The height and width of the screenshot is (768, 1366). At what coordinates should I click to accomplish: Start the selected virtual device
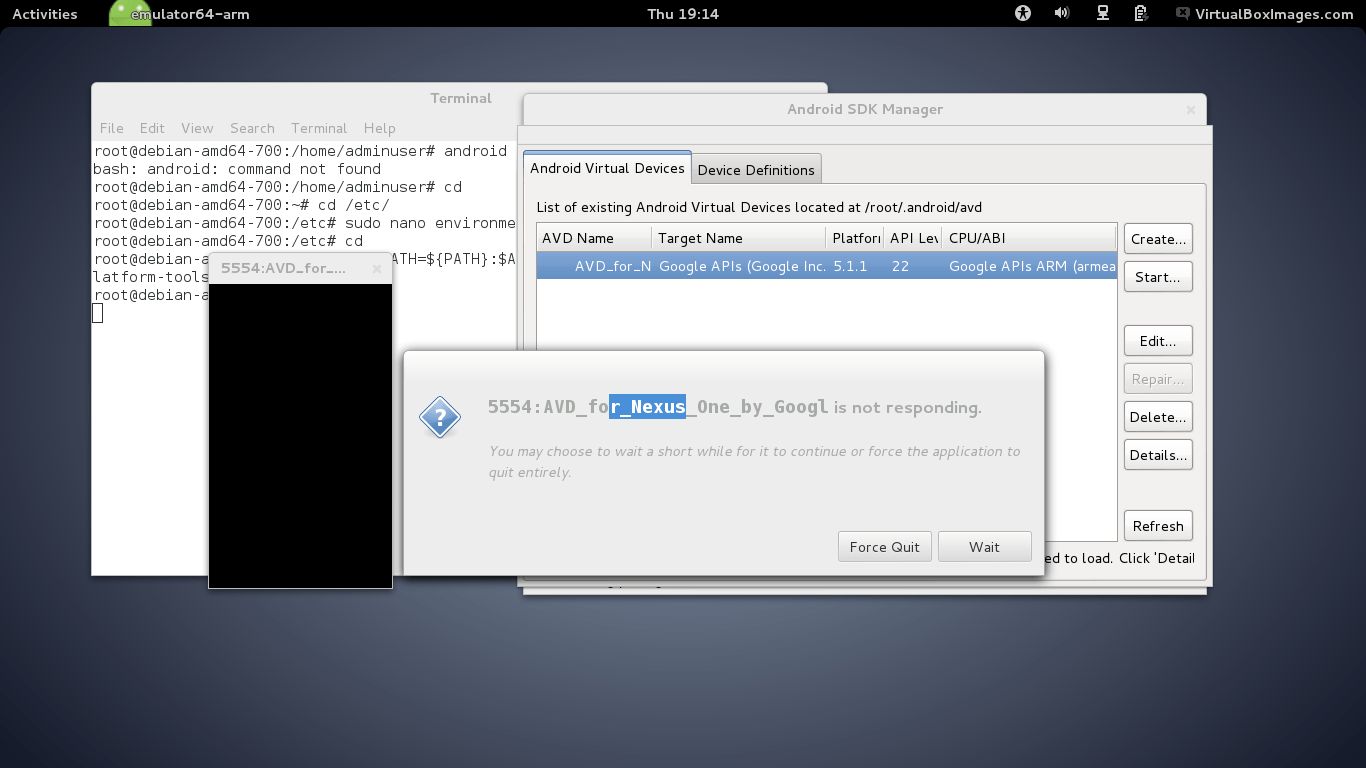1158,277
